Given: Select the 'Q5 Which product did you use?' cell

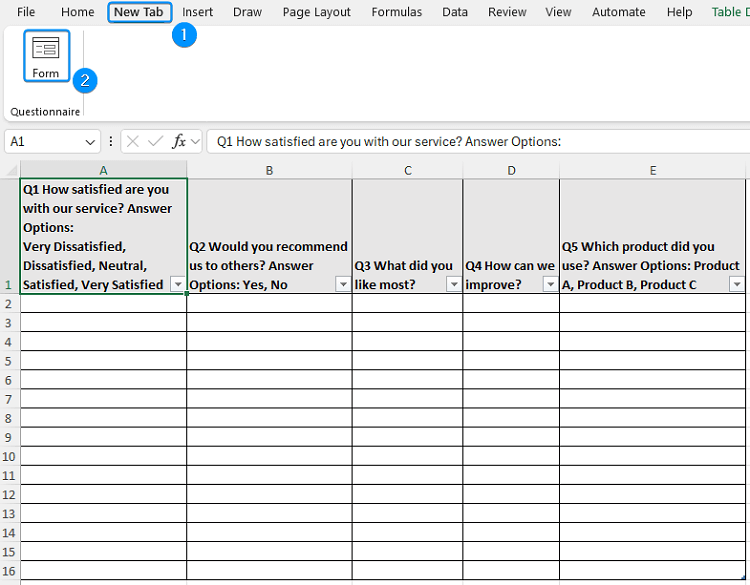Looking at the screenshot, I should 652,236.
